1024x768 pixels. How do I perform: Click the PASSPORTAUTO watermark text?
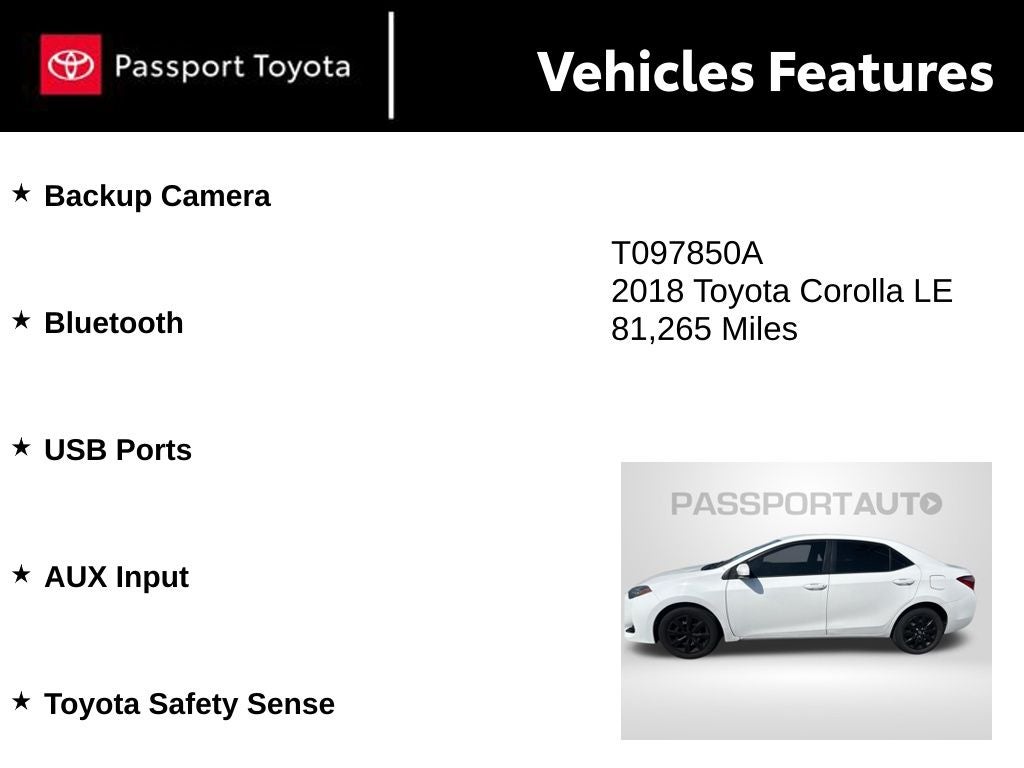click(x=795, y=503)
